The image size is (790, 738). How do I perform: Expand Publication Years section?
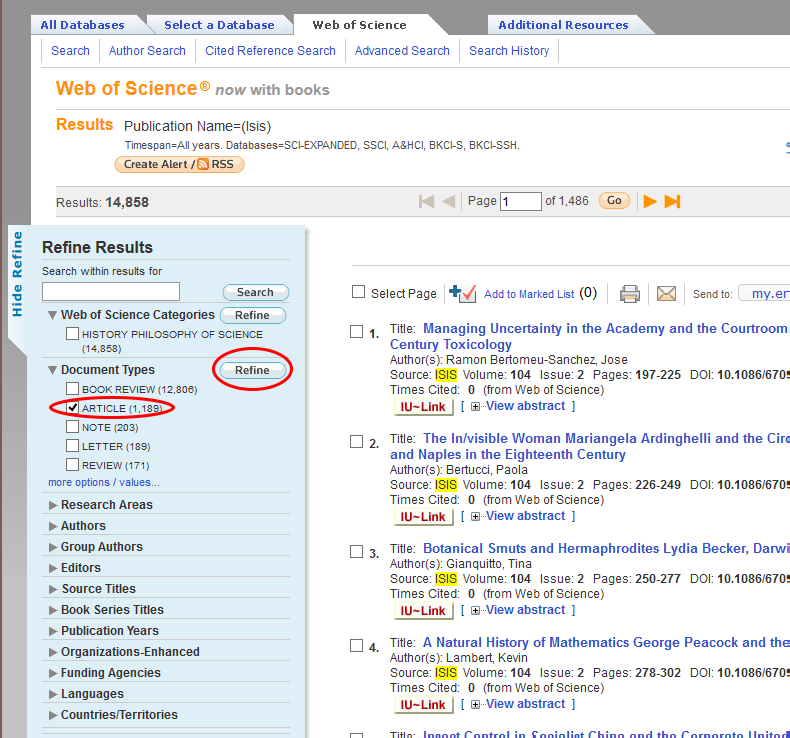coord(52,631)
